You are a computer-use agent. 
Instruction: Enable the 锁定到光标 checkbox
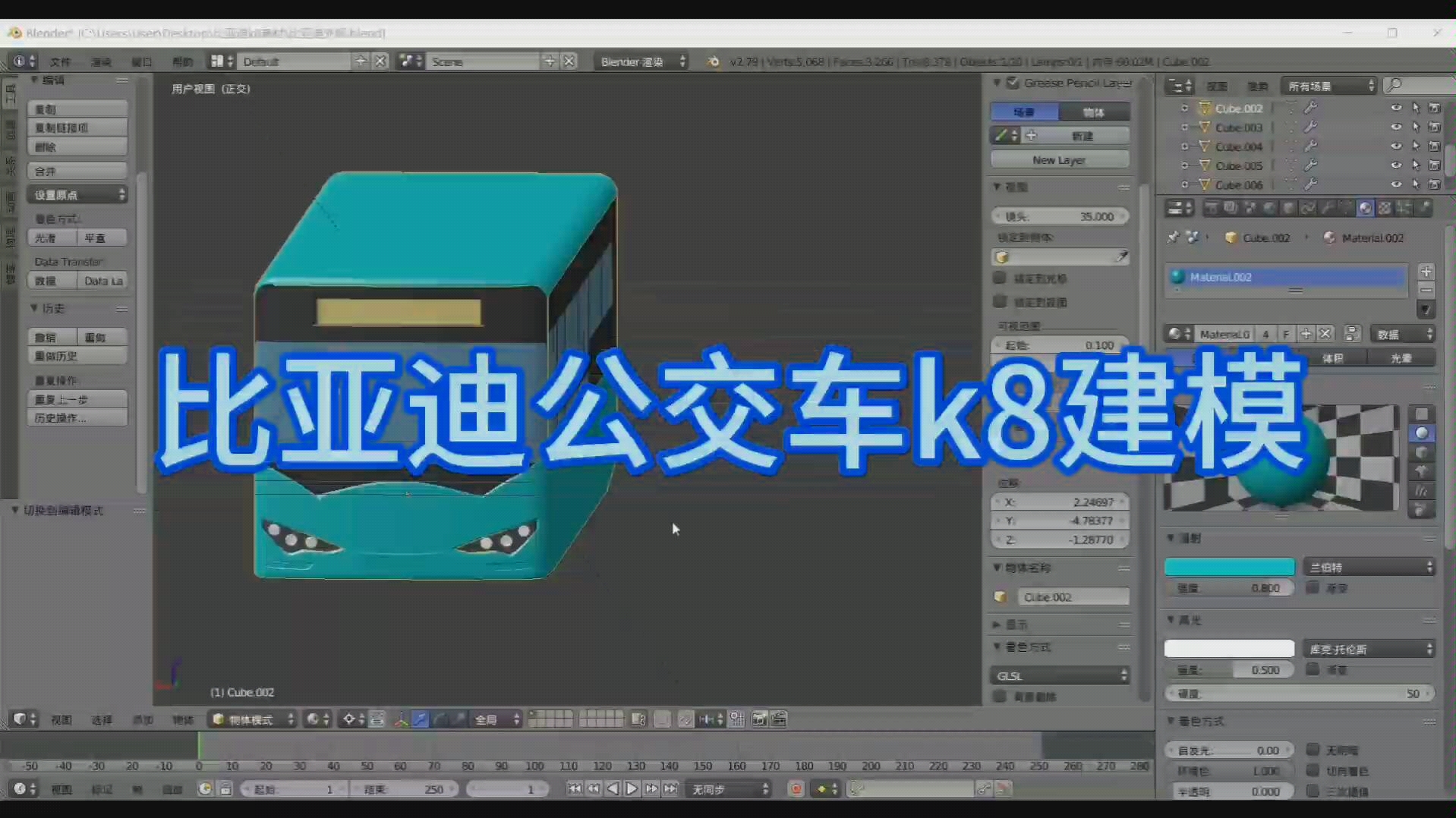coord(1001,278)
